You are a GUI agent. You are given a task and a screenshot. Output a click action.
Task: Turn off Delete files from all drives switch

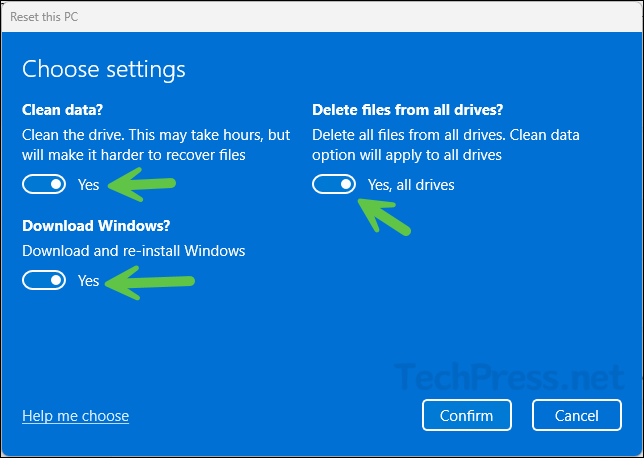(334, 185)
